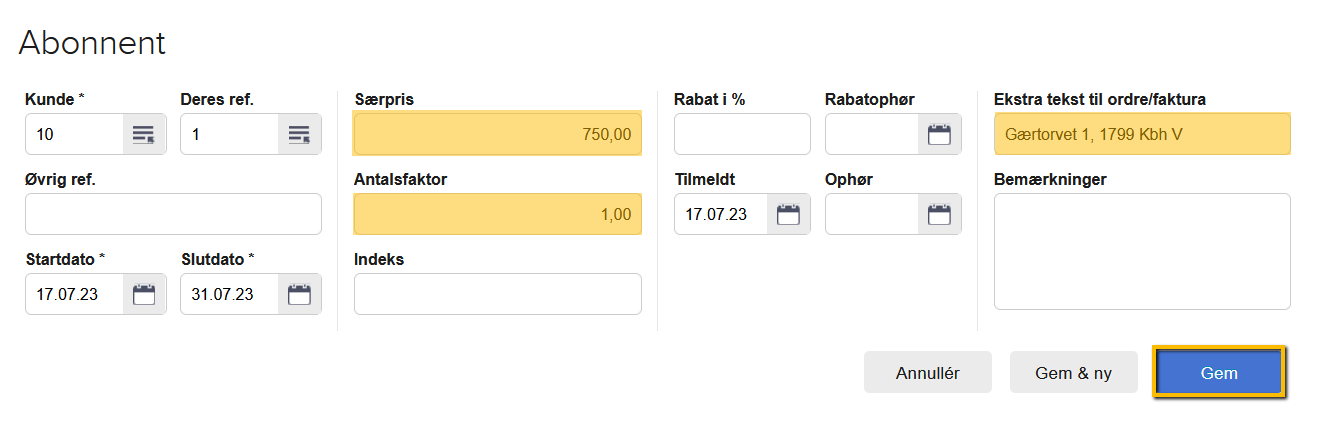Open the Kunde lookup list icon
This screenshot has height=427, width=1330.
point(144,134)
